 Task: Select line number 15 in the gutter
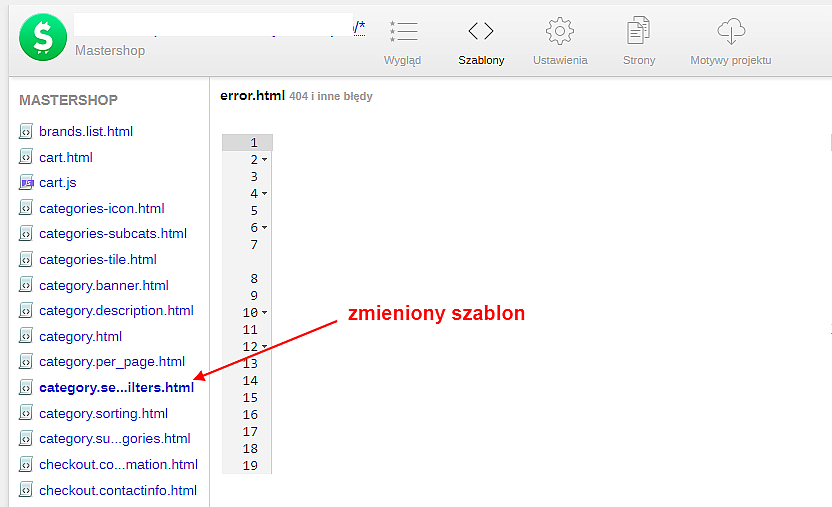coord(250,397)
